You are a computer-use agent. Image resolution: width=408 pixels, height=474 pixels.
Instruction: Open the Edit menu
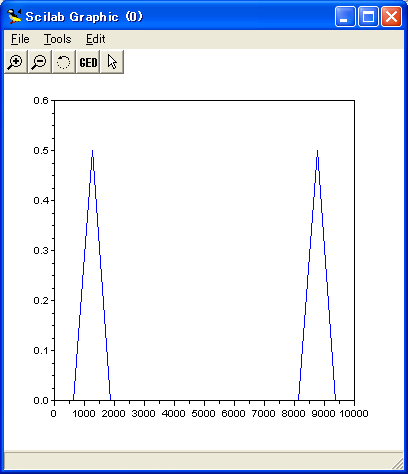[96, 39]
